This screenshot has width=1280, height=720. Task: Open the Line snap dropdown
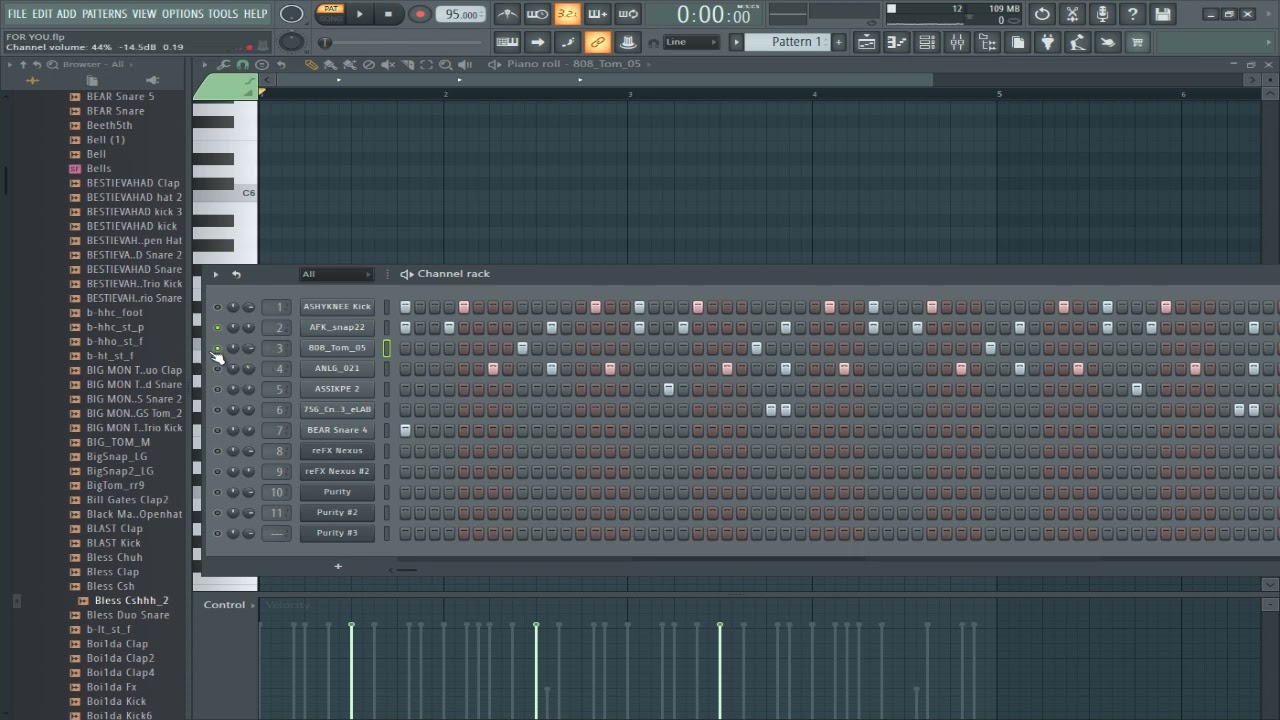[691, 42]
